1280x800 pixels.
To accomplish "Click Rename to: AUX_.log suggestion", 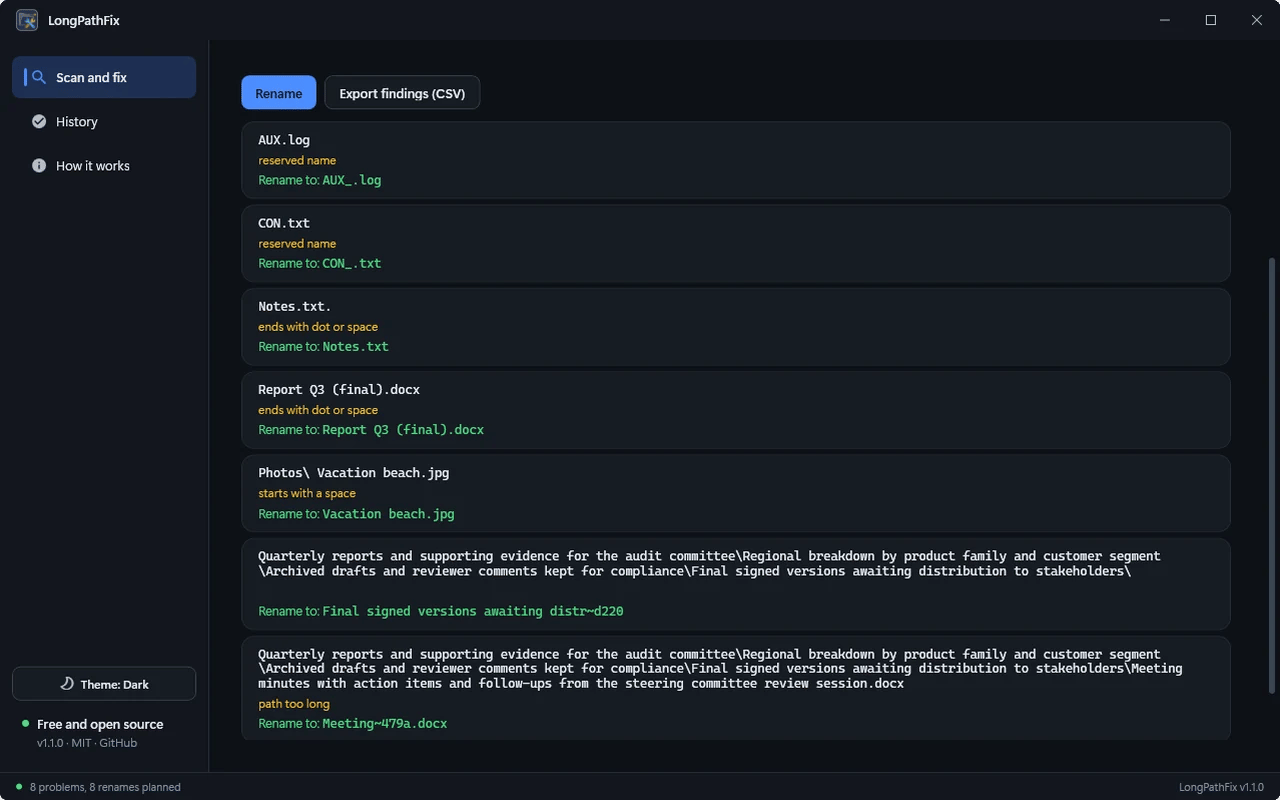I will coord(320,180).
